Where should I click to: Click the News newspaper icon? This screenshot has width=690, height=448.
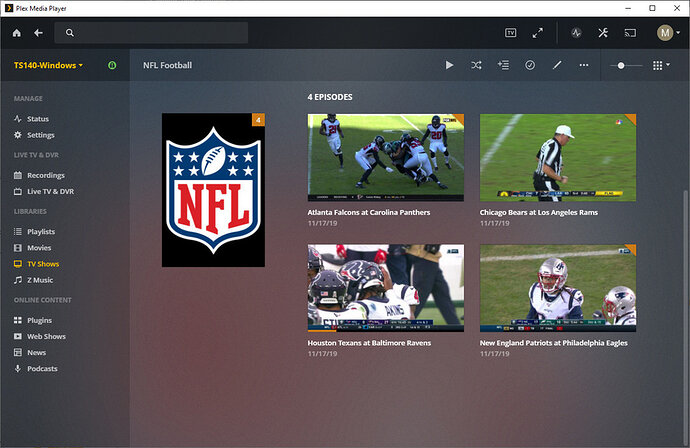click(18, 353)
